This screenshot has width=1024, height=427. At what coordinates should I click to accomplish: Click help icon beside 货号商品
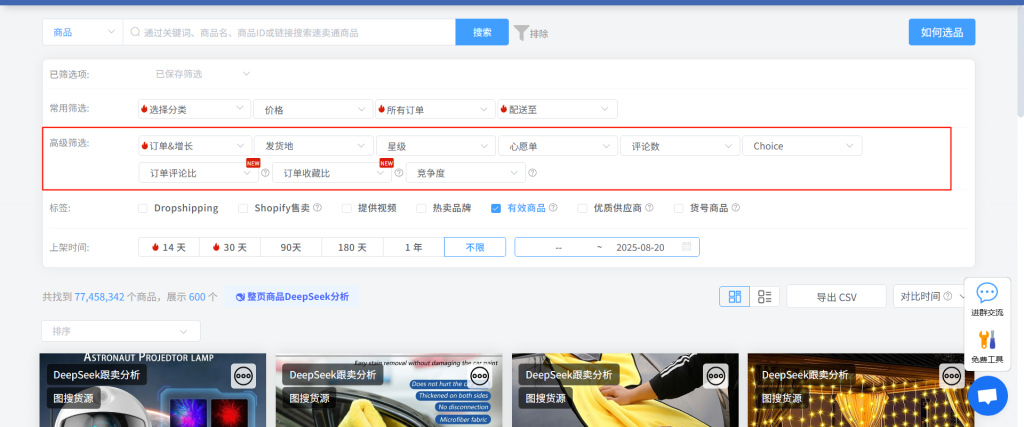click(x=735, y=208)
